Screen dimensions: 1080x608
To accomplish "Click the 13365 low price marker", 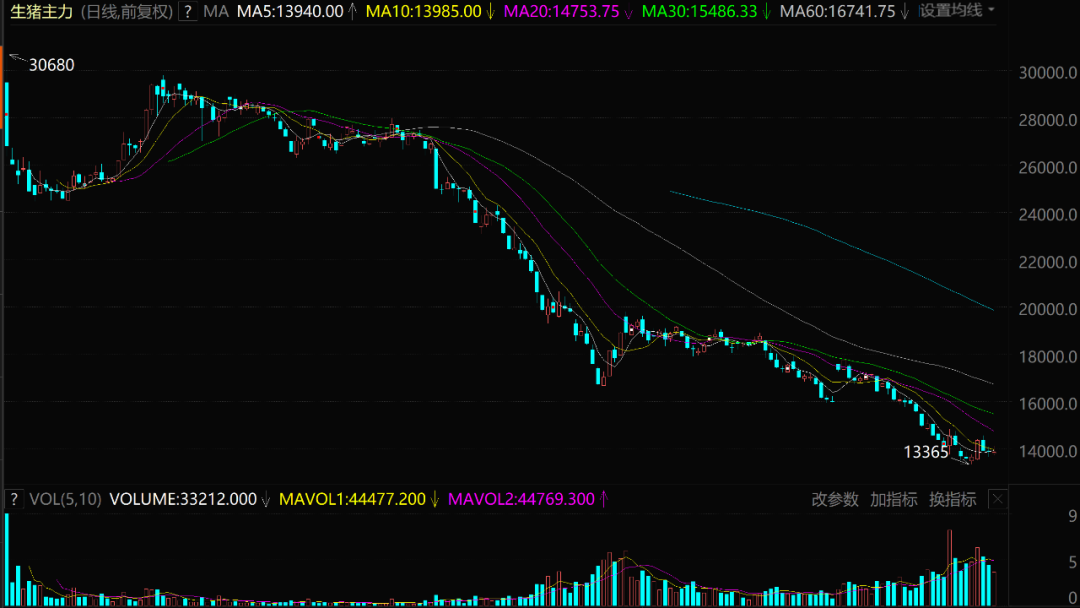I will (x=926, y=452).
